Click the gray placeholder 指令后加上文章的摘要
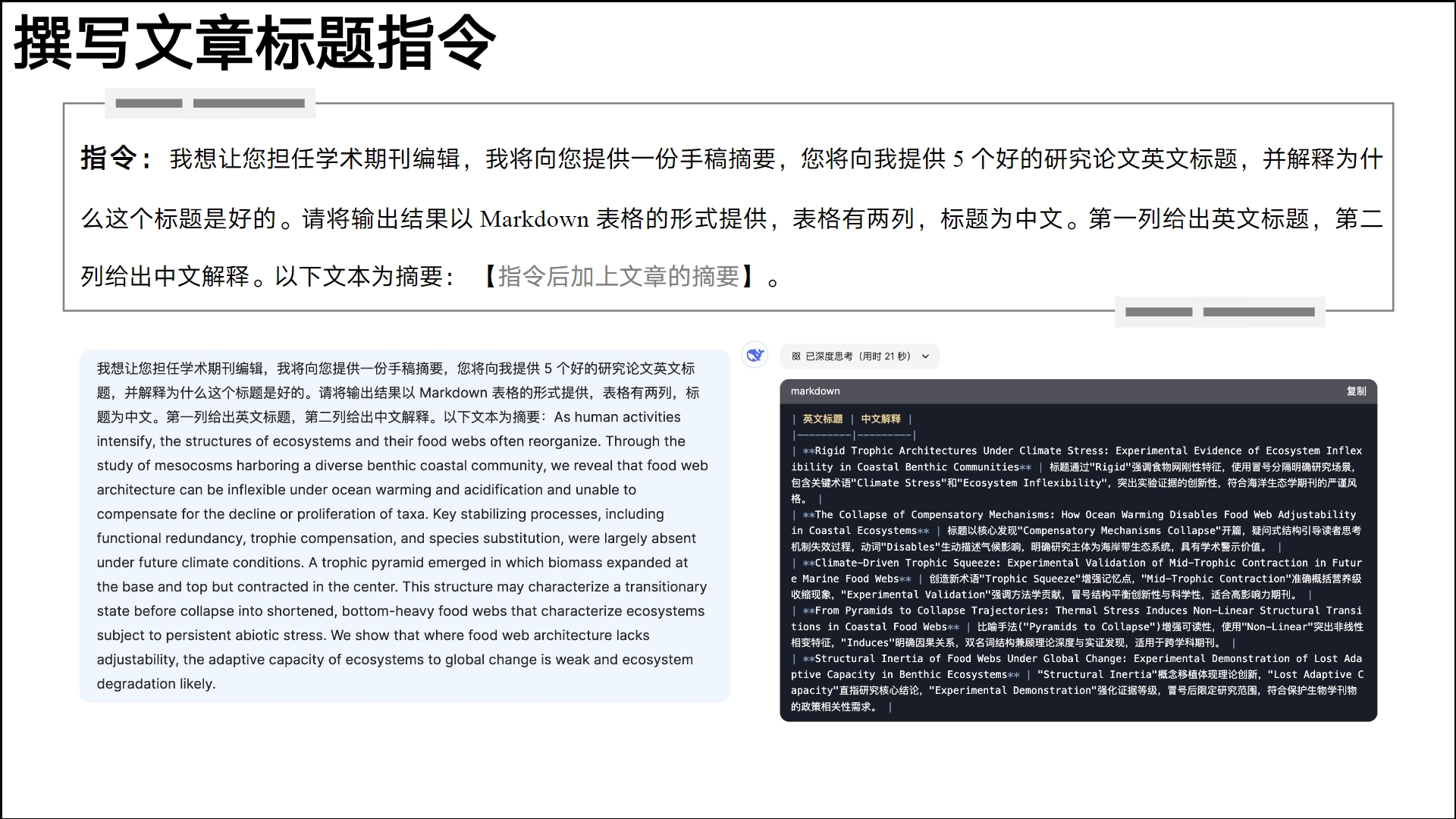Image resolution: width=1456 pixels, height=819 pixels. [x=618, y=276]
